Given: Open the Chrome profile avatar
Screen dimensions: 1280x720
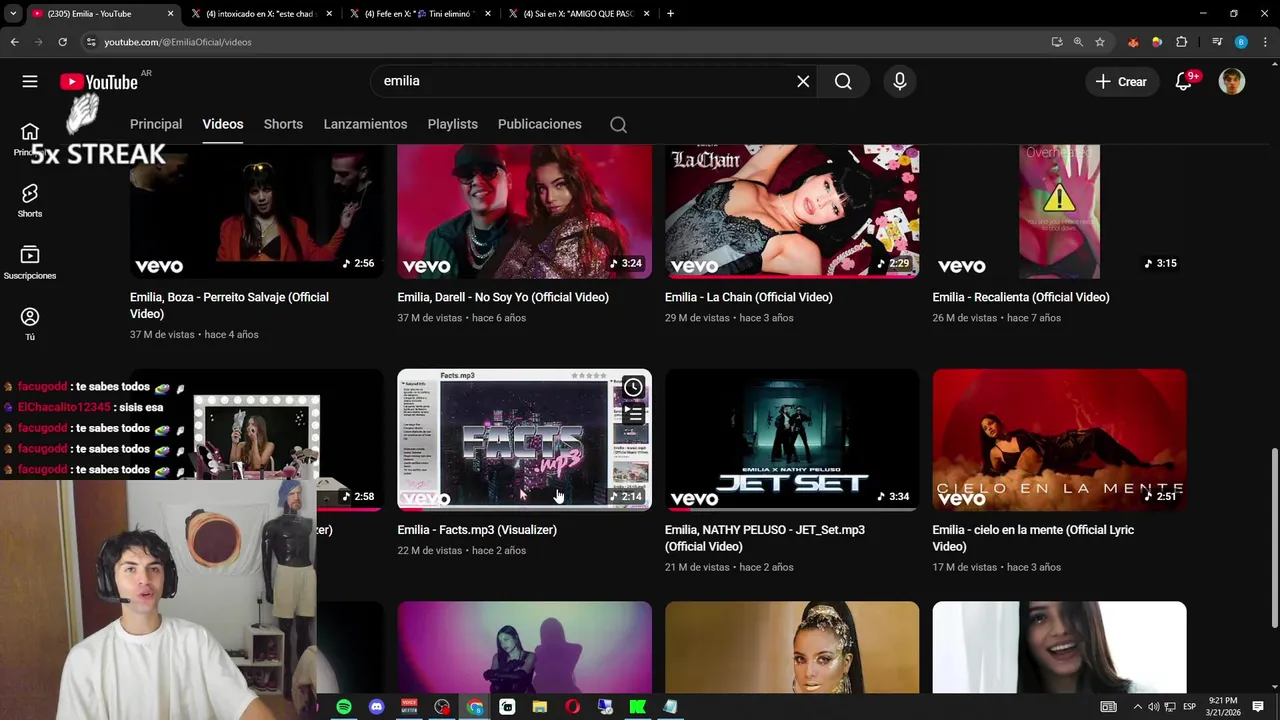Looking at the screenshot, I should [1241, 42].
